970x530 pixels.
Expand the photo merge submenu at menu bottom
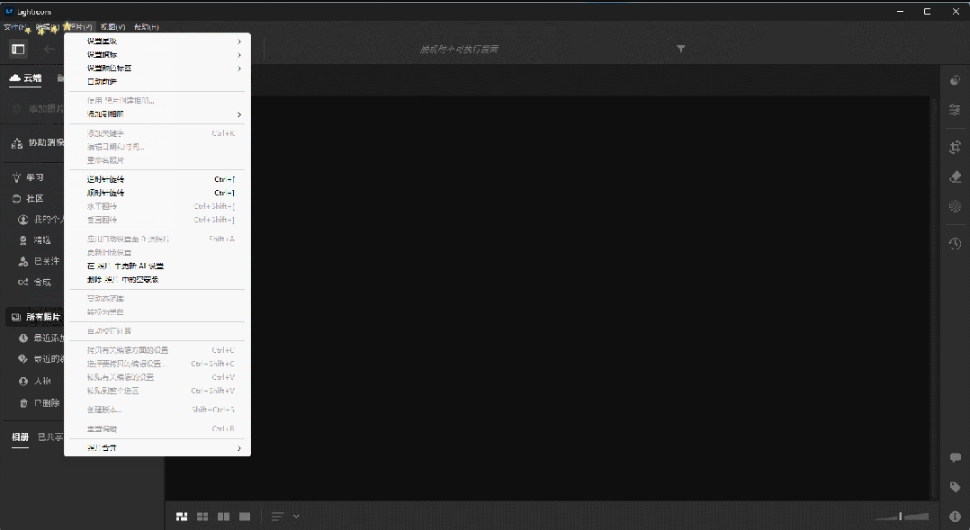click(157, 448)
